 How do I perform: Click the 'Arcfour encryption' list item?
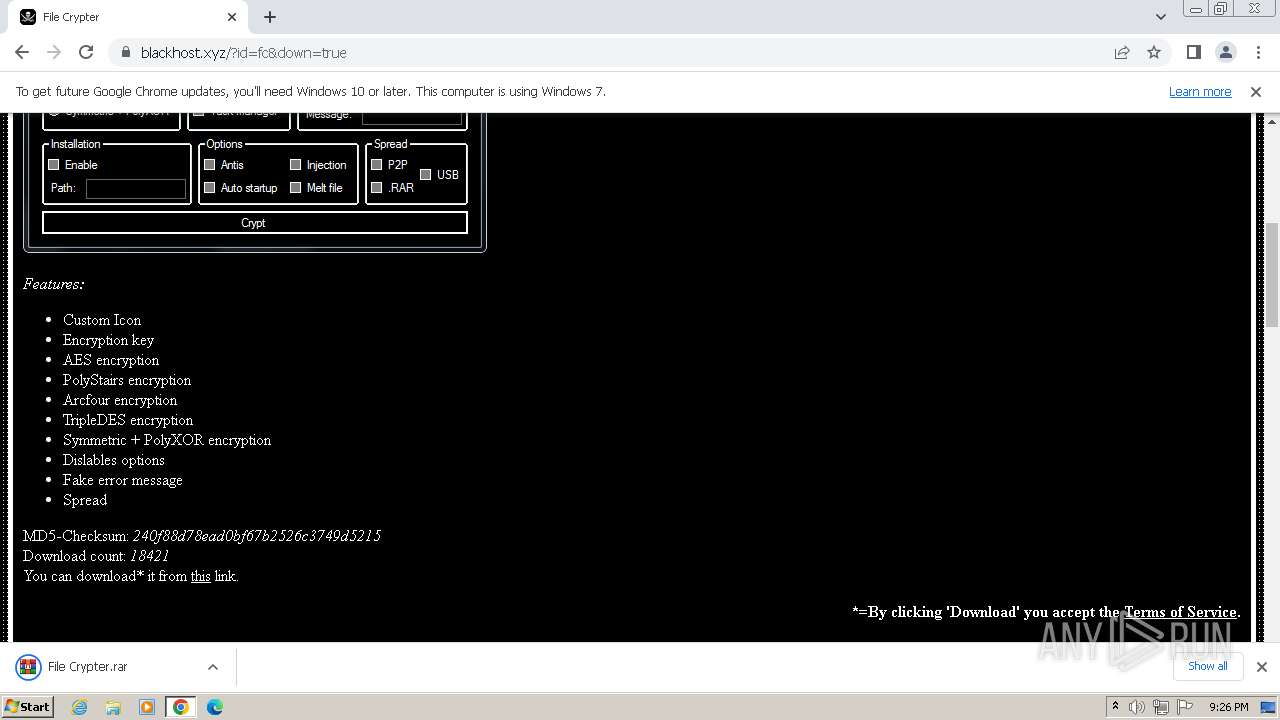coord(120,400)
